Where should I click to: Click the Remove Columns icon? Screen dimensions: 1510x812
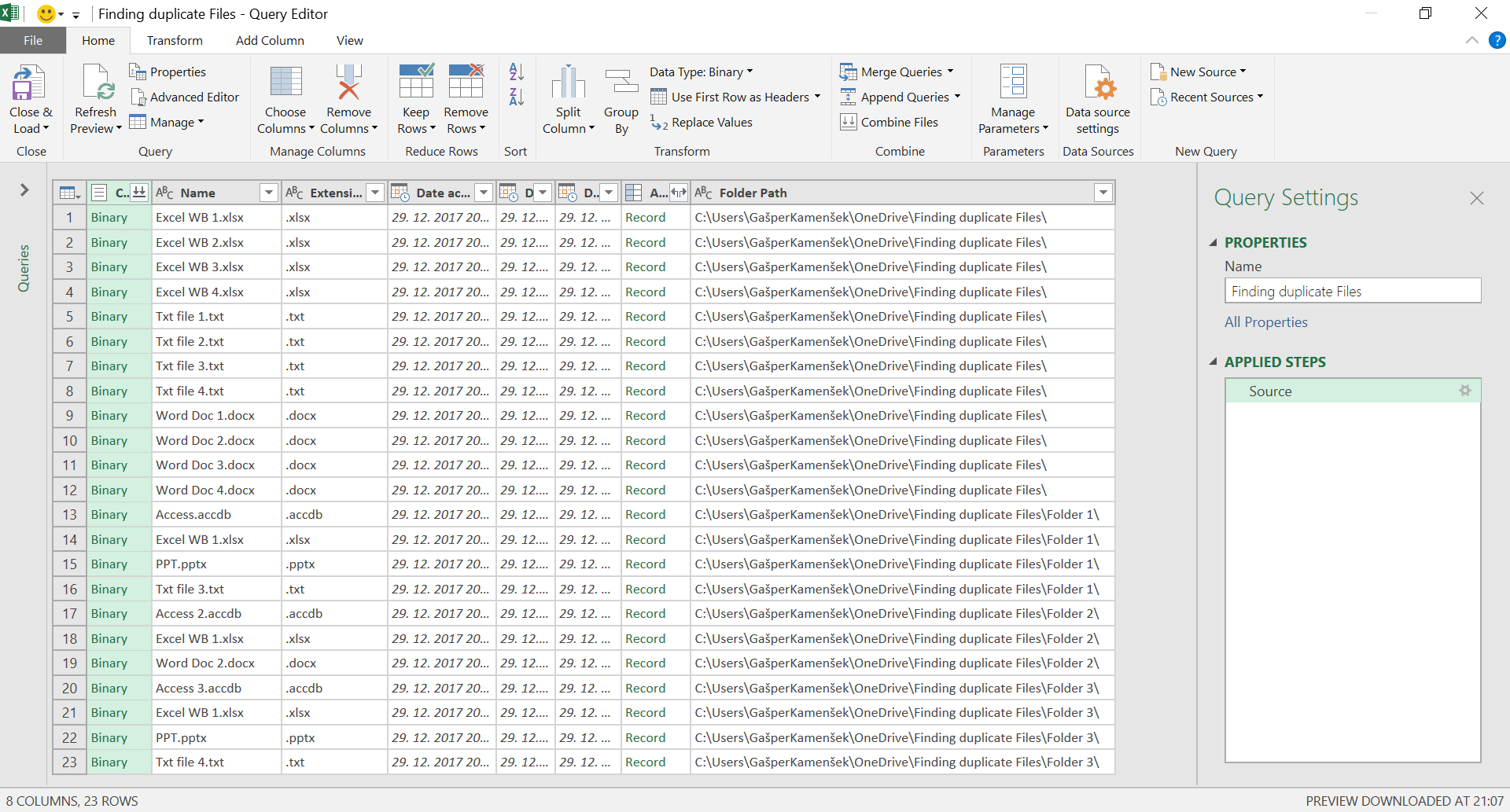tap(348, 83)
